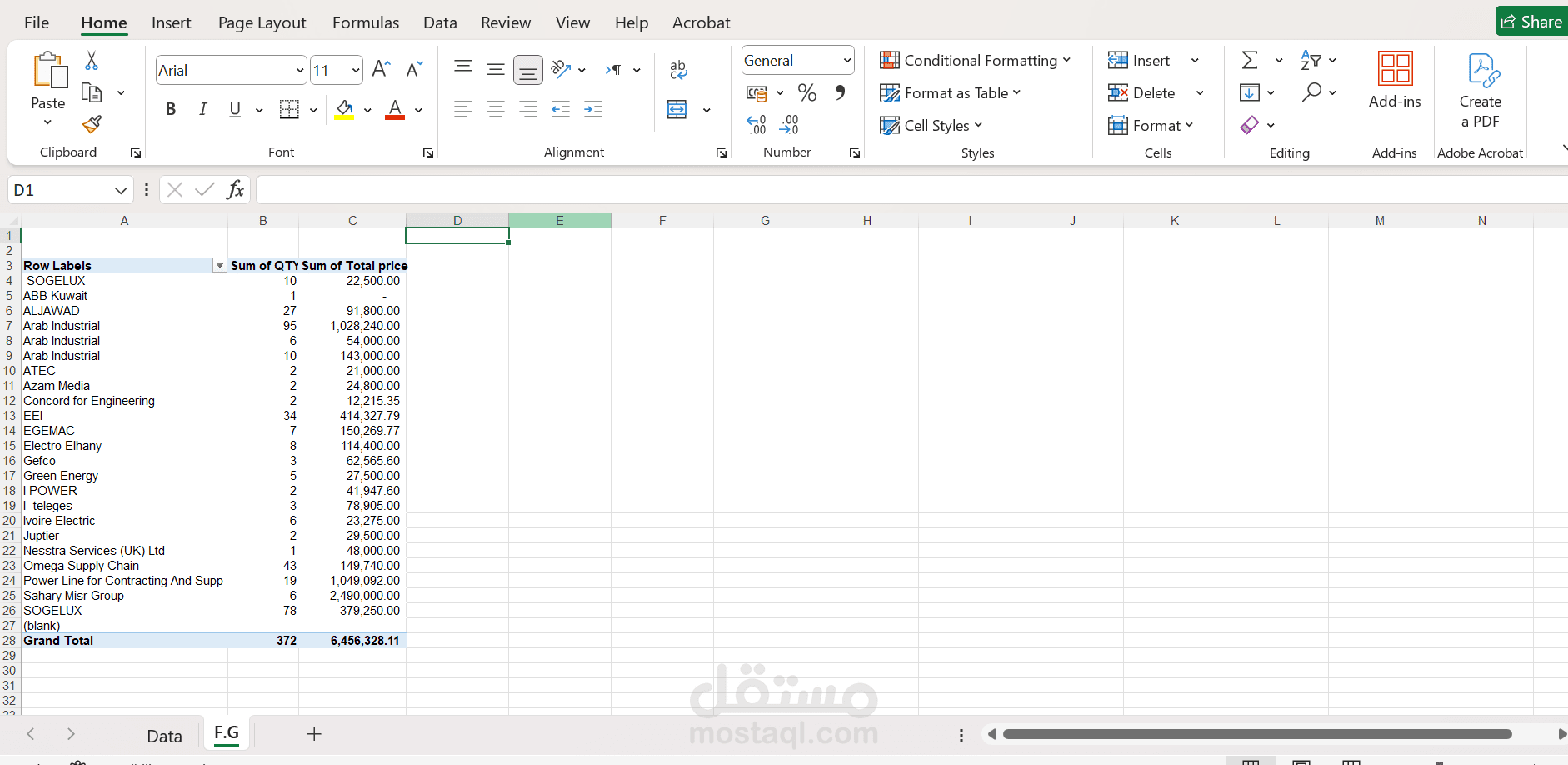This screenshot has width=1568, height=765.
Task: Apply the Borders icon
Action: click(x=289, y=109)
